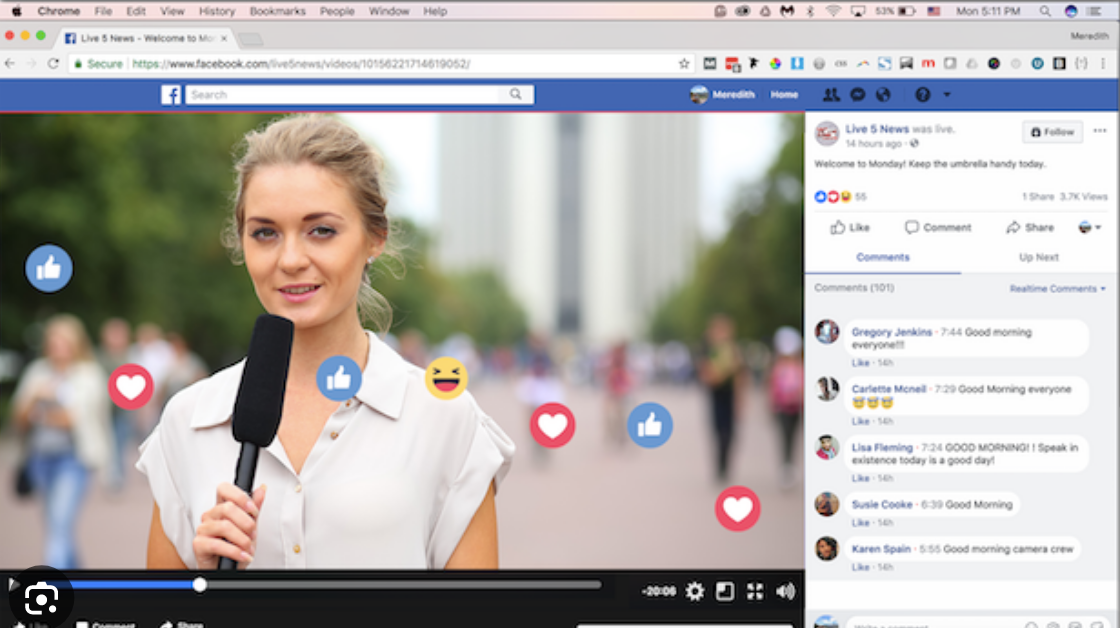Open Notifications globe icon
The image size is (1120, 628).
pyautogui.click(x=883, y=95)
